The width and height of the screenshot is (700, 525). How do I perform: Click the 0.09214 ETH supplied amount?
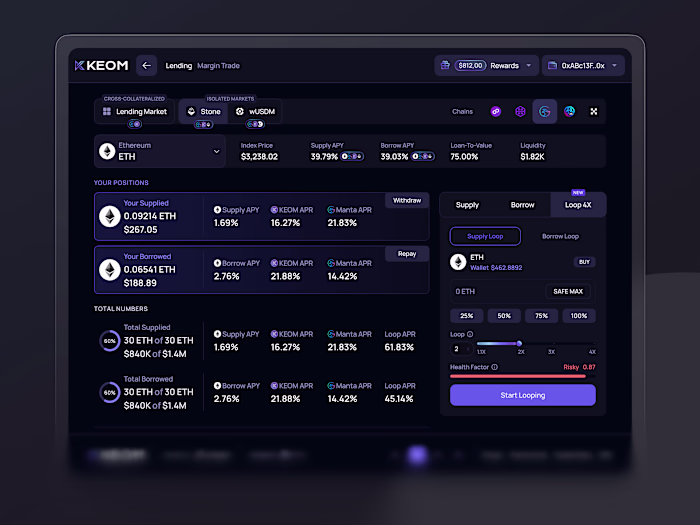150,216
